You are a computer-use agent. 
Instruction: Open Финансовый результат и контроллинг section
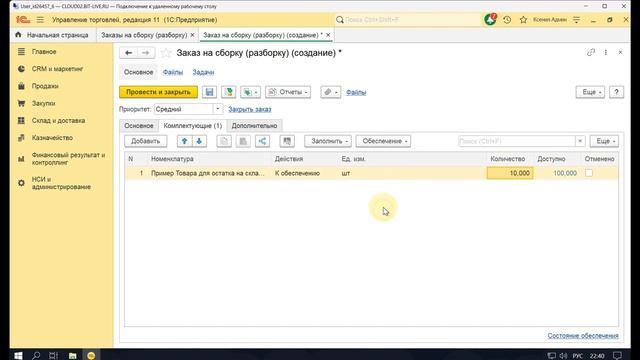coord(68,158)
